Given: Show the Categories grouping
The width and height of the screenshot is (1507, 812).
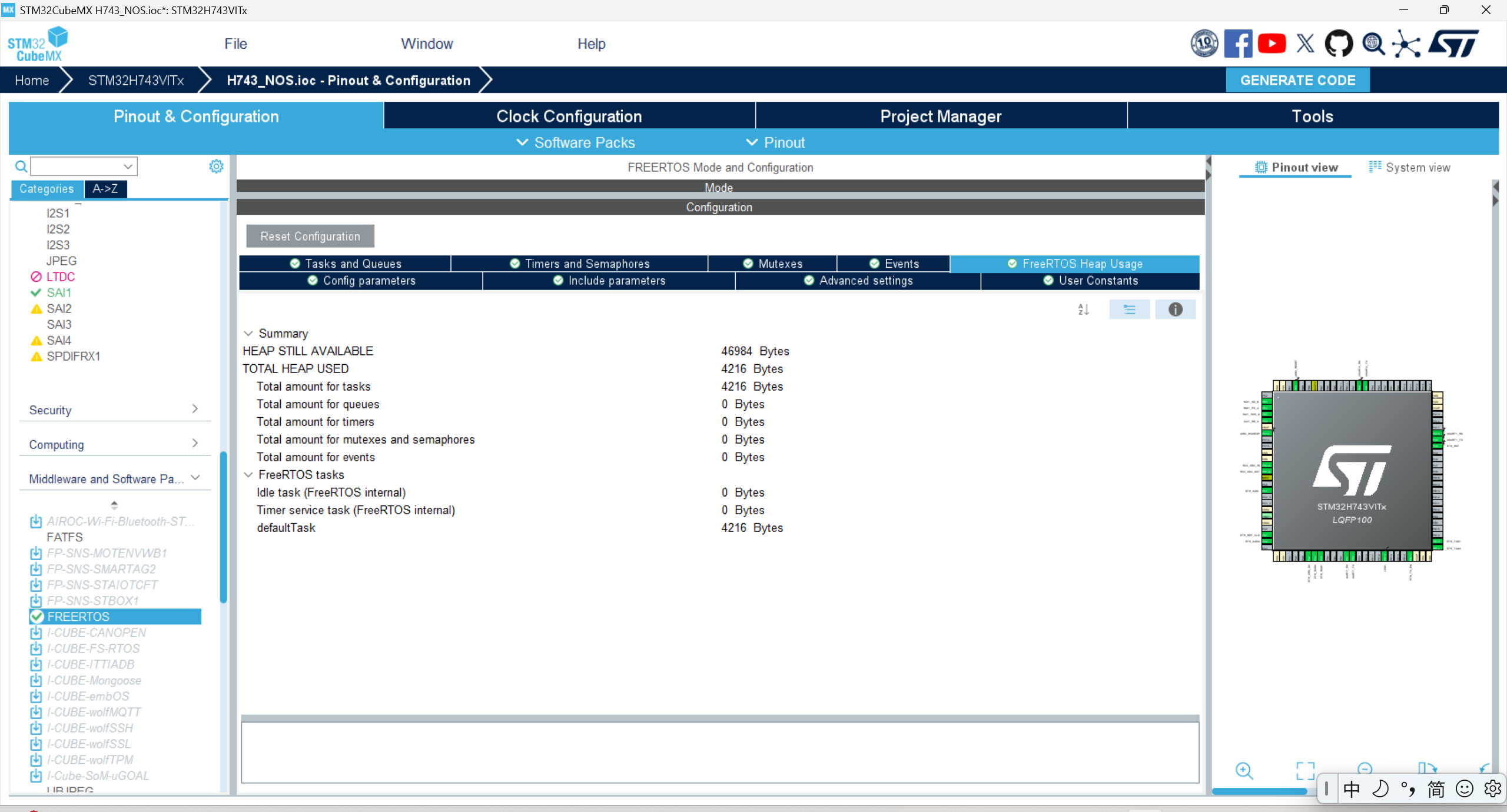Looking at the screenshot, I should click(47, 189).
